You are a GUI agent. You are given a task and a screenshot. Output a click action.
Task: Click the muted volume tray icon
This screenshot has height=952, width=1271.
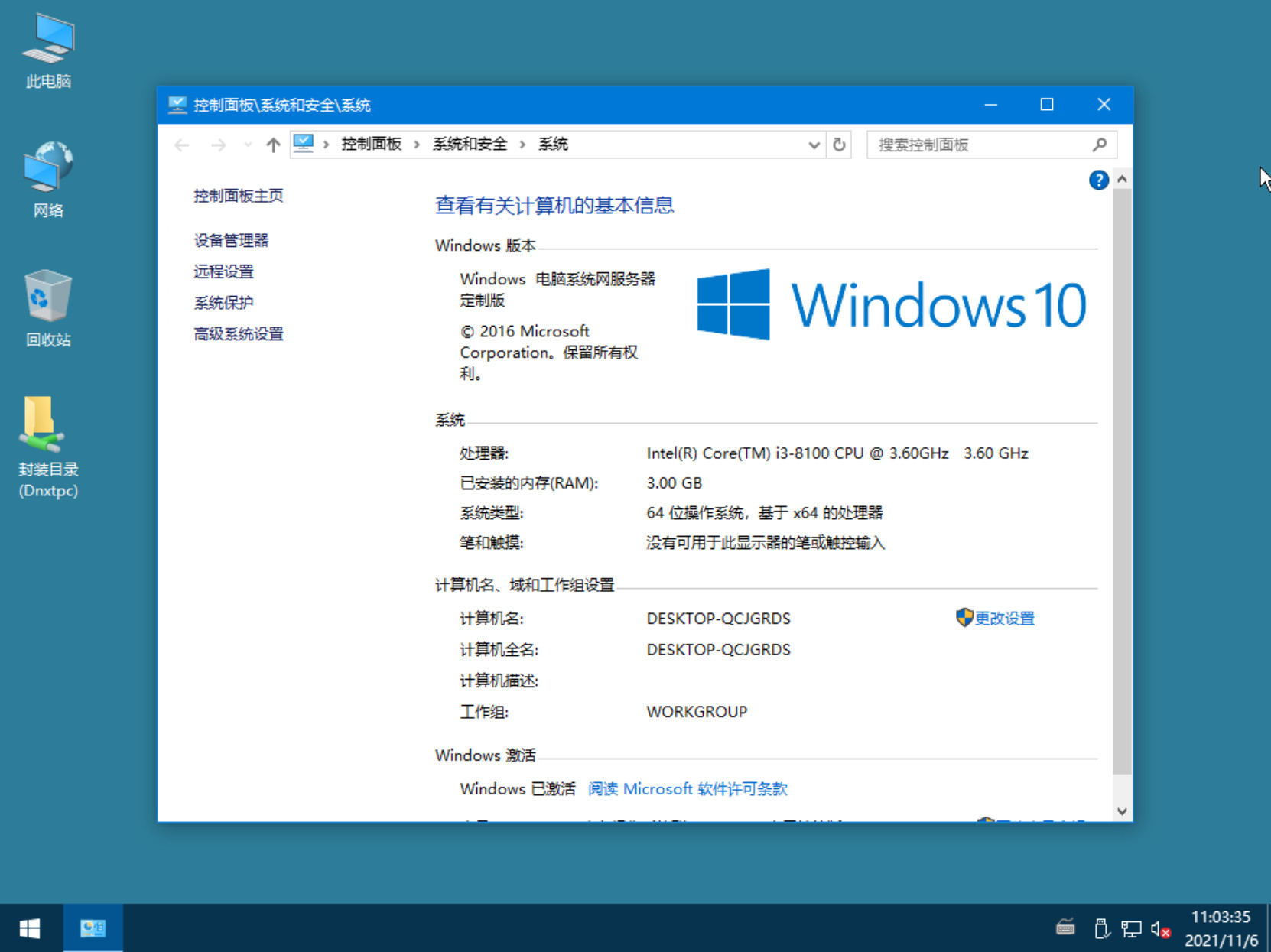pyautogui.click(x=1160, y=929)
